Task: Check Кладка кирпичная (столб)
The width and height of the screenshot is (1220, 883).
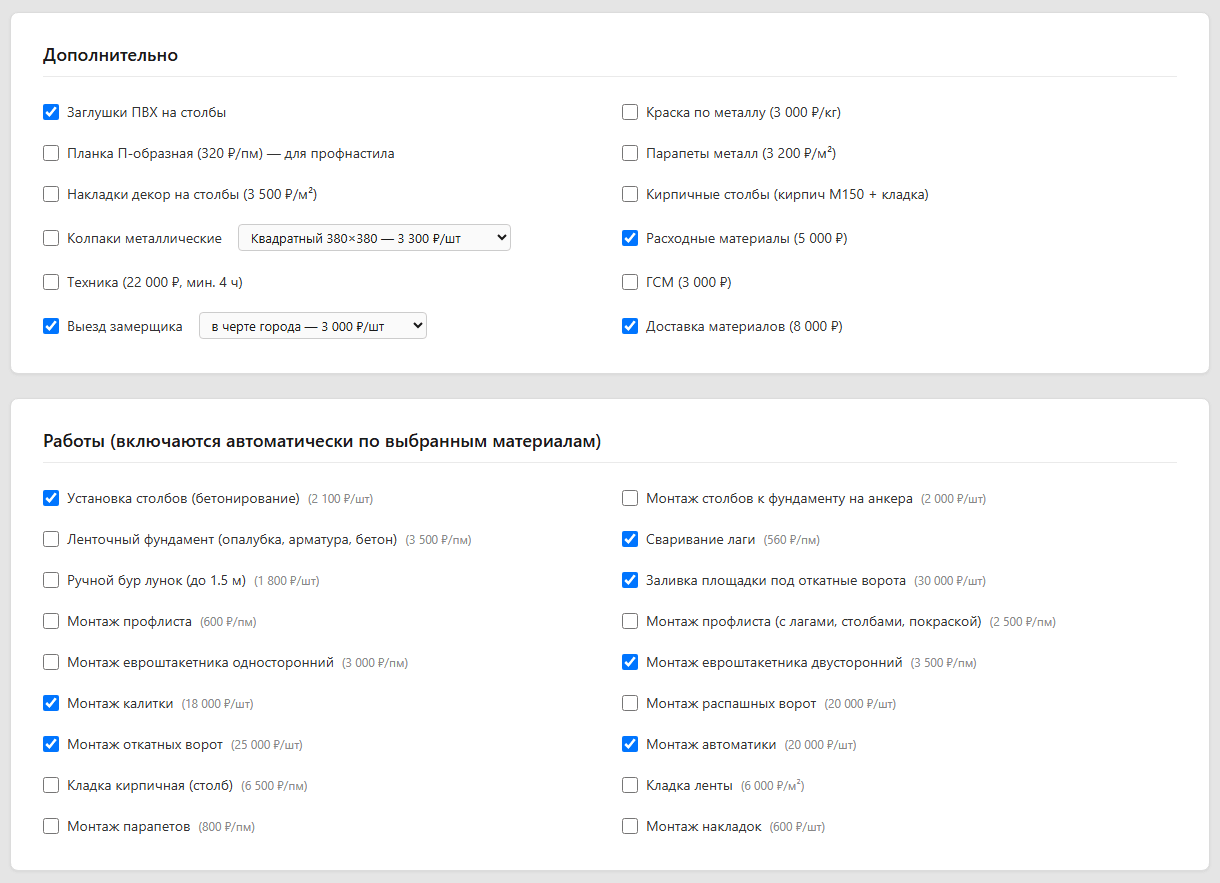Action: [51, 785]
